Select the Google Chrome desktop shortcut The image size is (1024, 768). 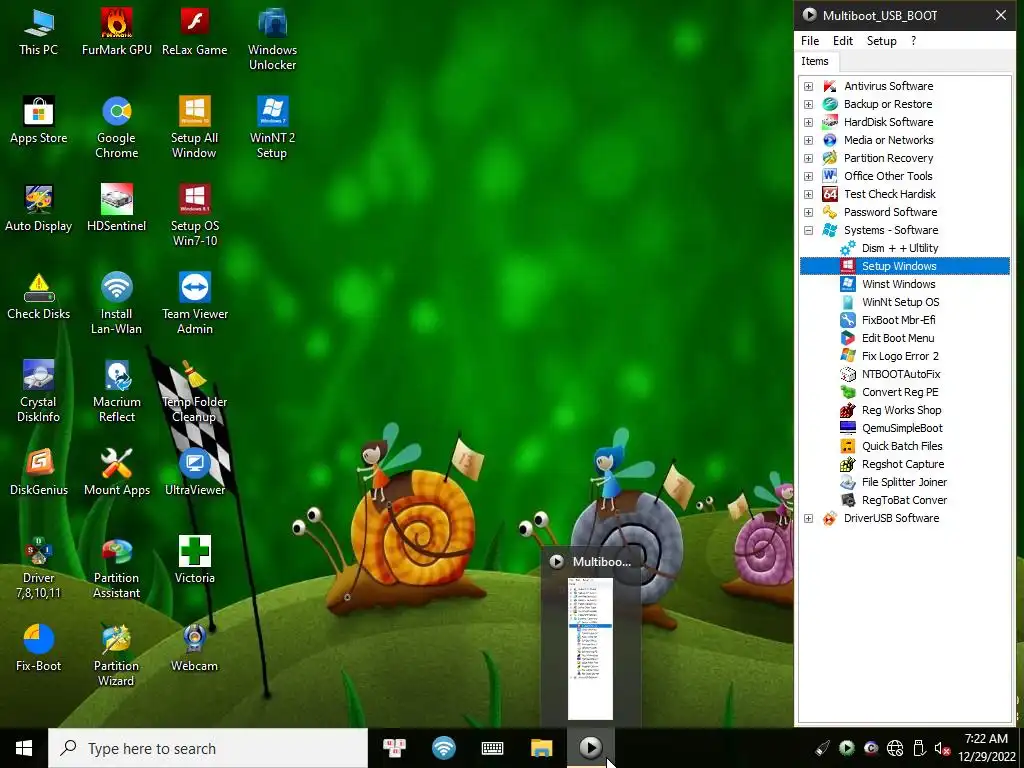[117, 127]
